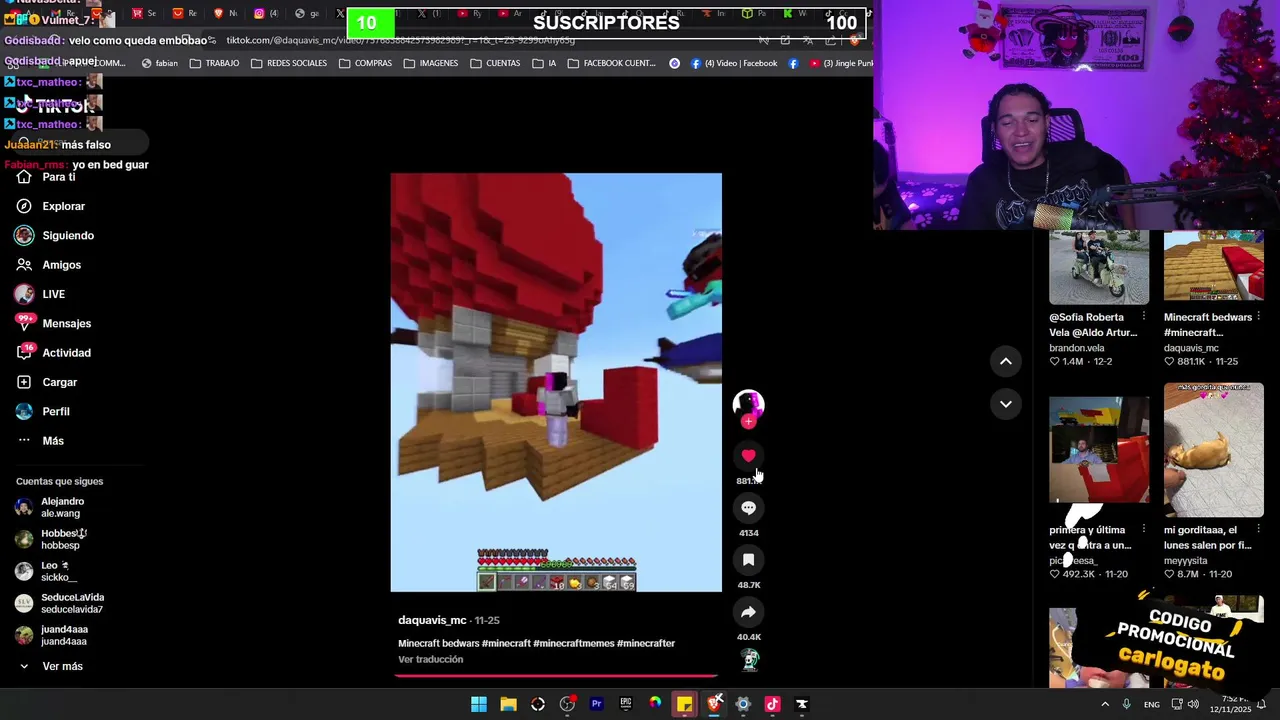Image resolution: width=1280 pixels, height=720 pixels.
Task: Open fabian bookmark
Action: click(159, 63)
